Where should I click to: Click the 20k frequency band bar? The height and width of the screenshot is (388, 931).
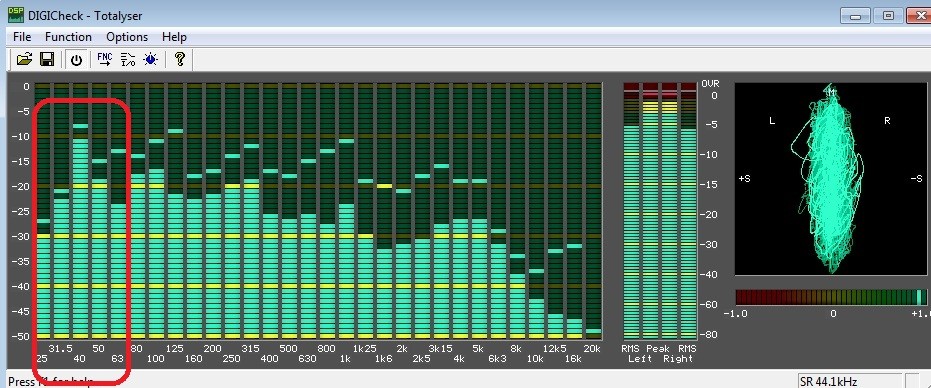tap(593, 211)
